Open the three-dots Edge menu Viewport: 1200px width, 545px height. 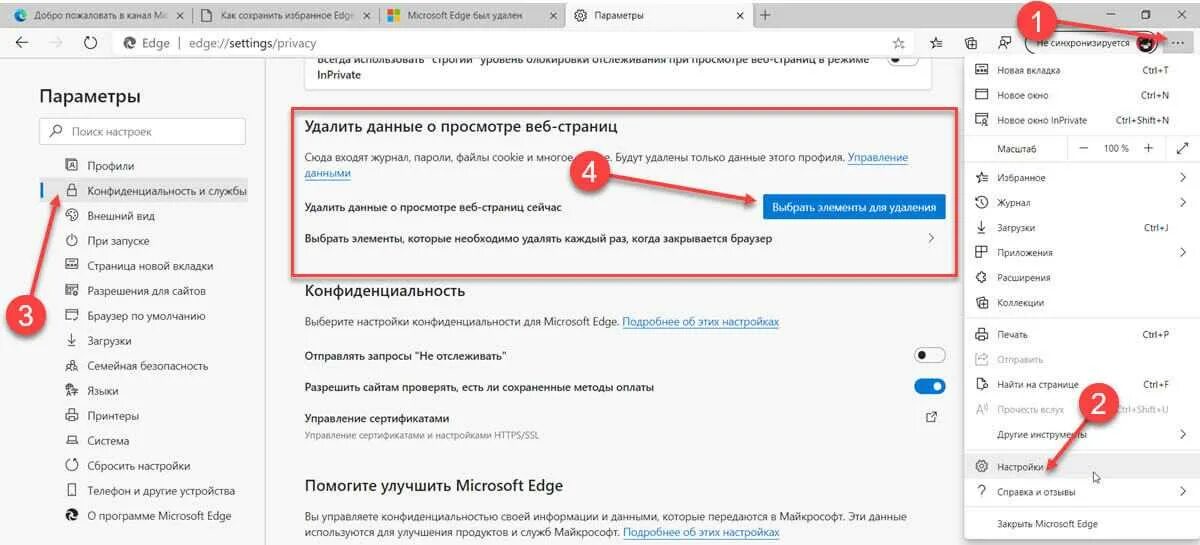(x=1177, y=43)
